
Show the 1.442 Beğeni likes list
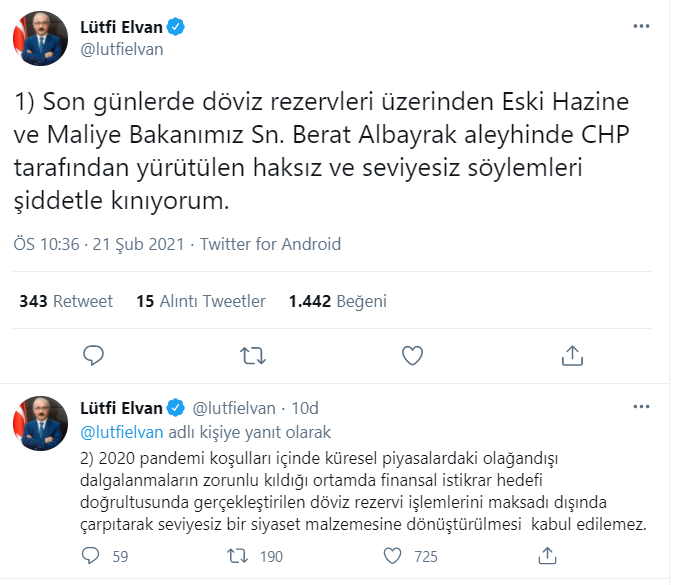tap(337, 301)
